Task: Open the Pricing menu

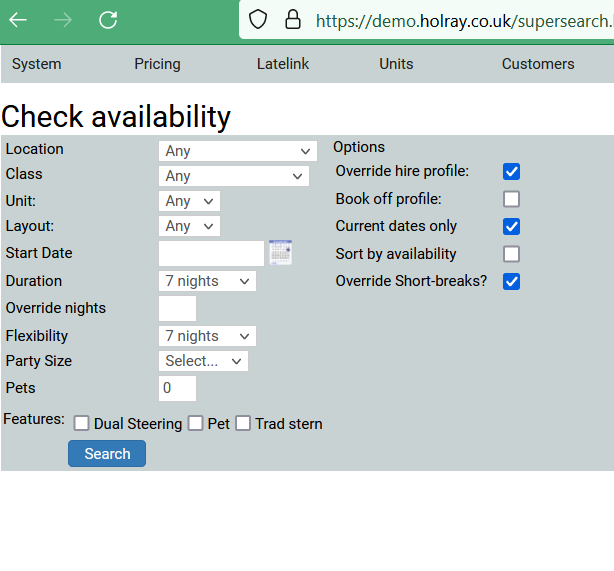Action: pyautogui.click(x=157, y=64)
